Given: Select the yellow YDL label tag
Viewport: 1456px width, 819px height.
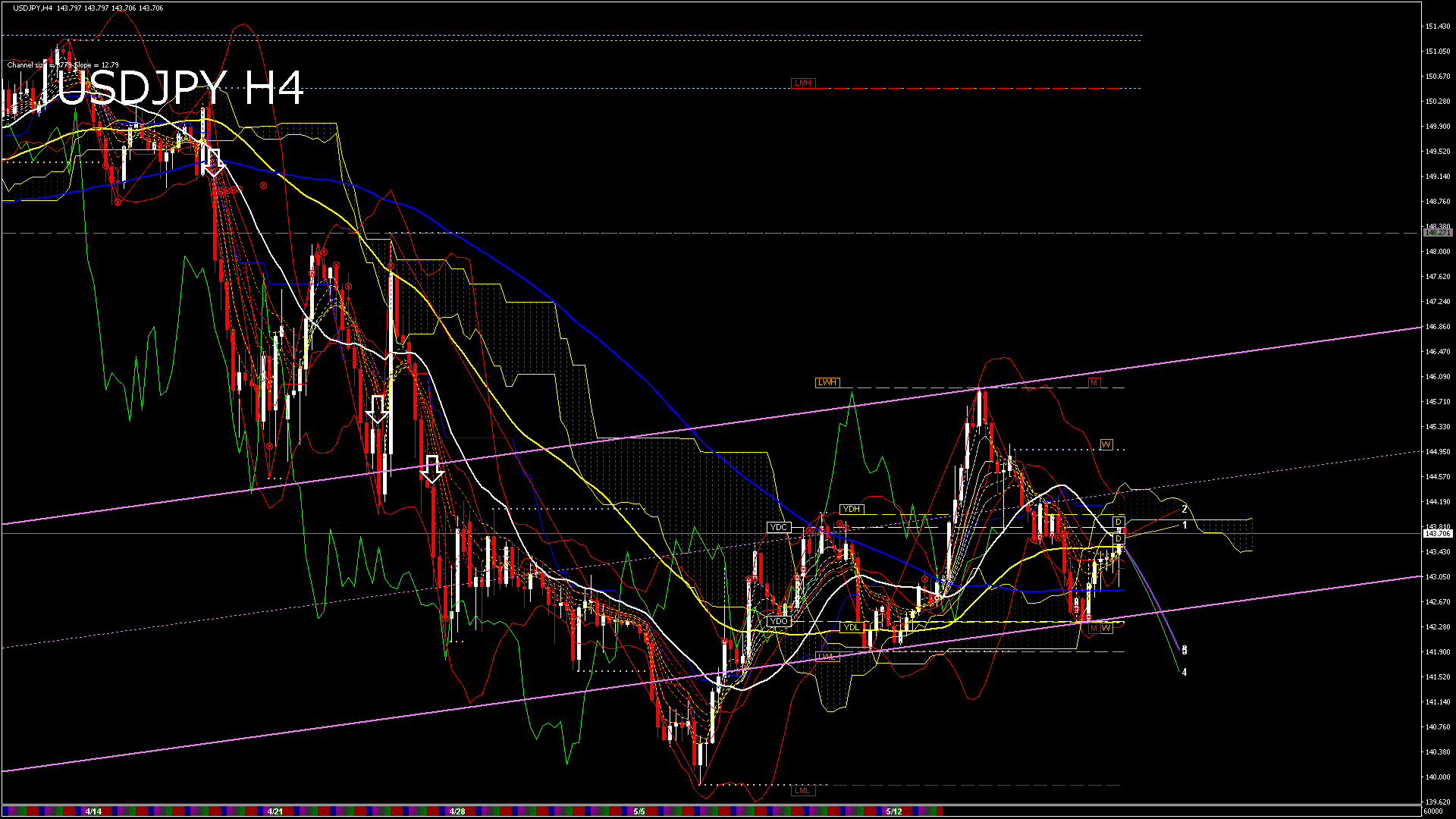Looking at the screenshot, I should coord(852,627).
